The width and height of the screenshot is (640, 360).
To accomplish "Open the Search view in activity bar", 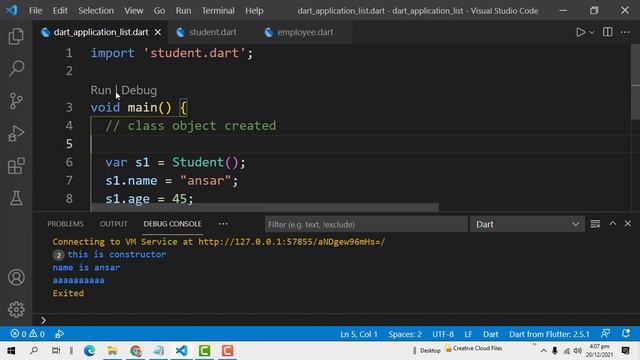I will pyautogui.click(x=16, y=68).
